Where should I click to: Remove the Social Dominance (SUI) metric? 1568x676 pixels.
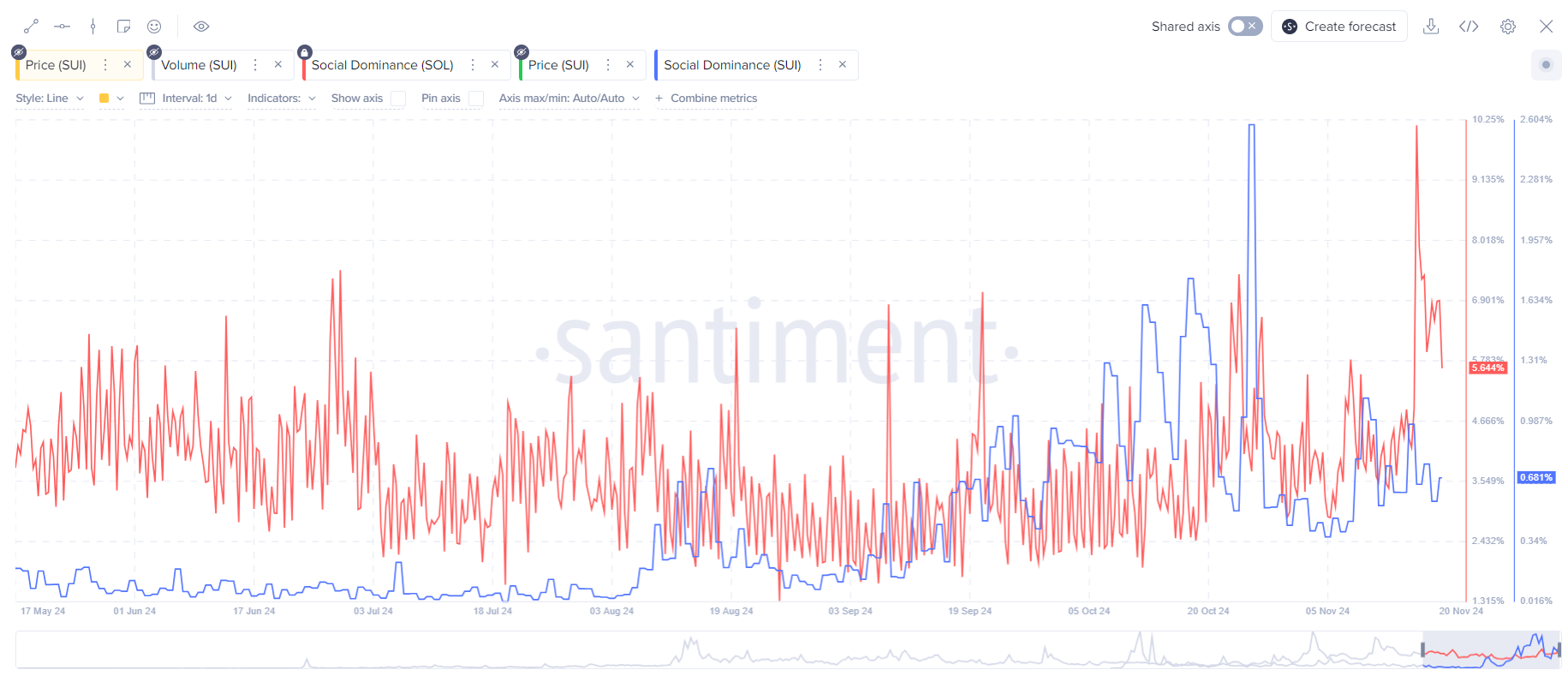point(843,64)
